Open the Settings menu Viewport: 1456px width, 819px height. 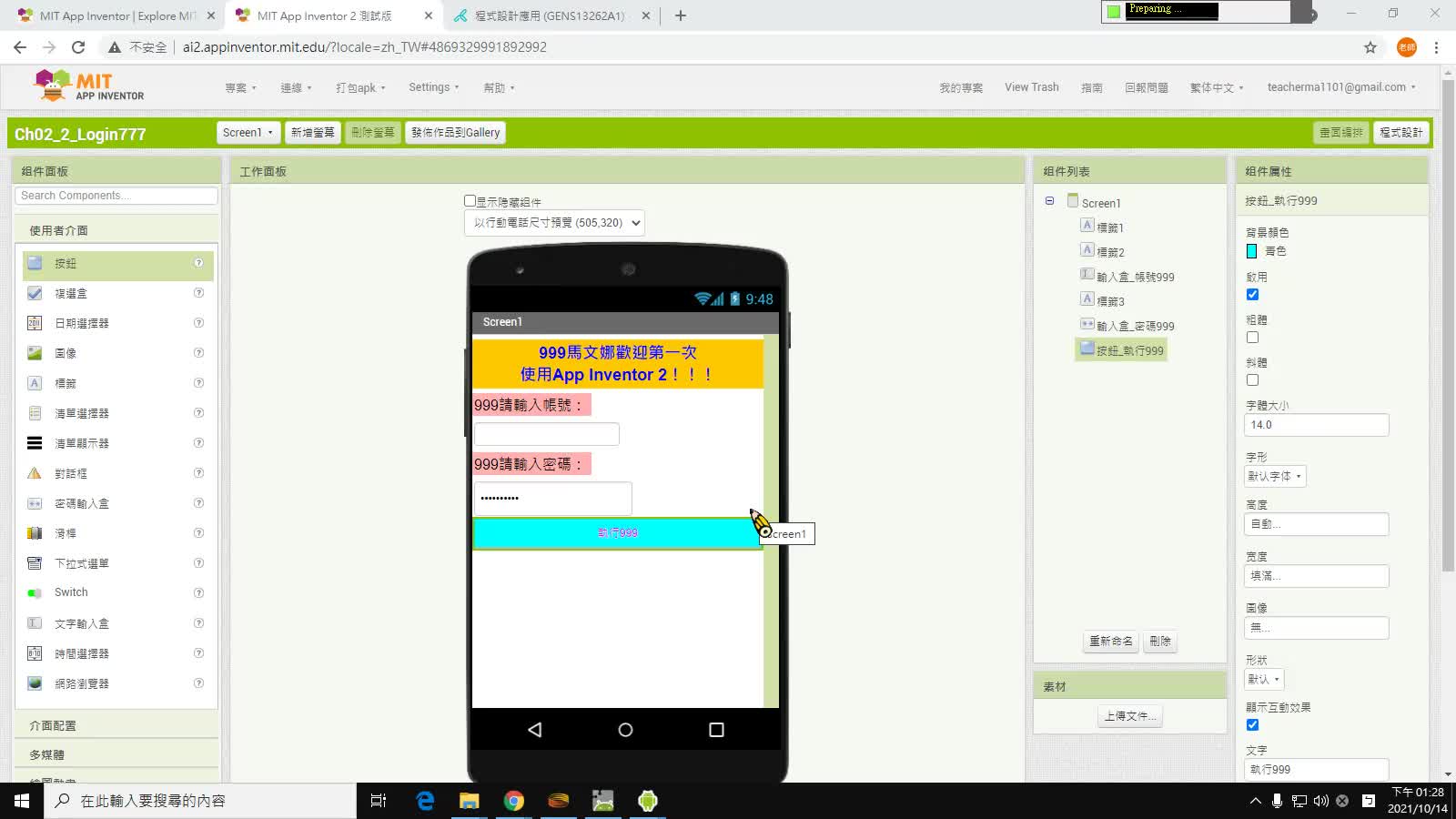point(433,87)
